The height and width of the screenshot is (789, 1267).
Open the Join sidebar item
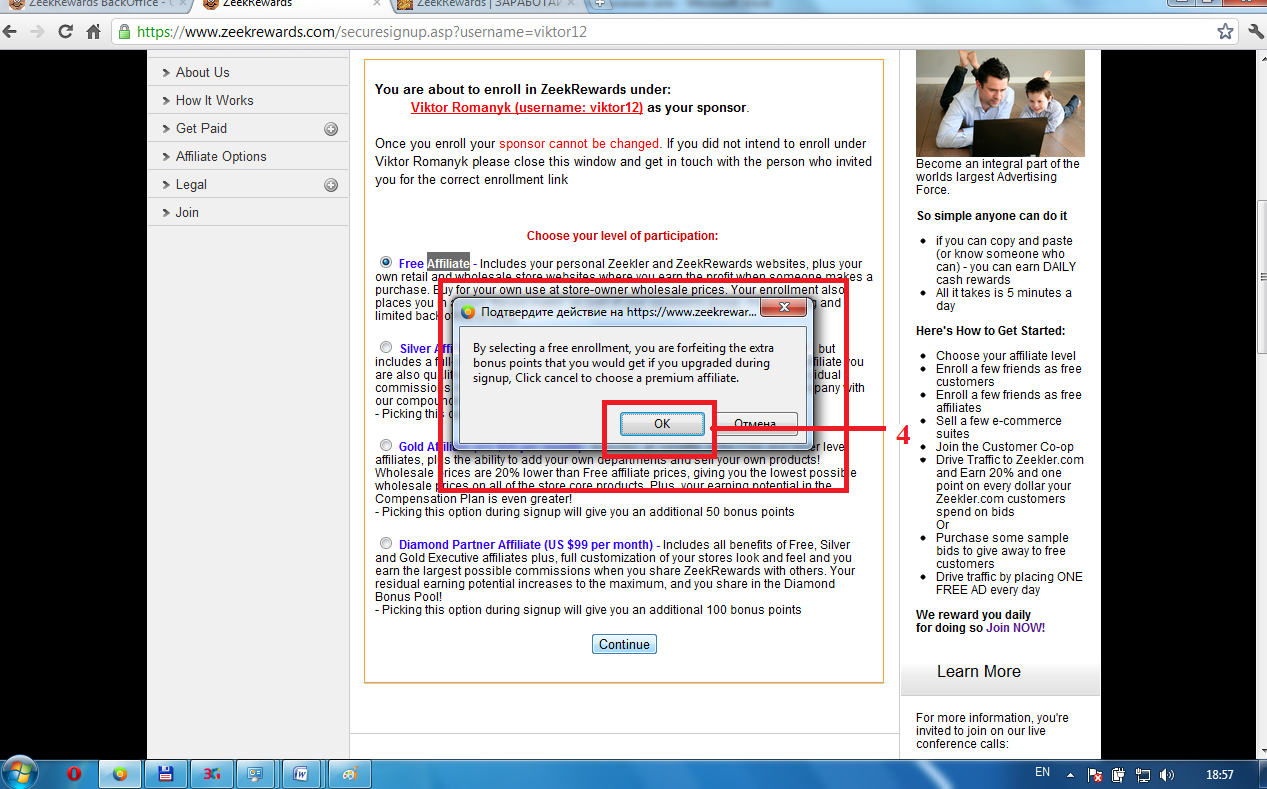(x=248, y=212)
